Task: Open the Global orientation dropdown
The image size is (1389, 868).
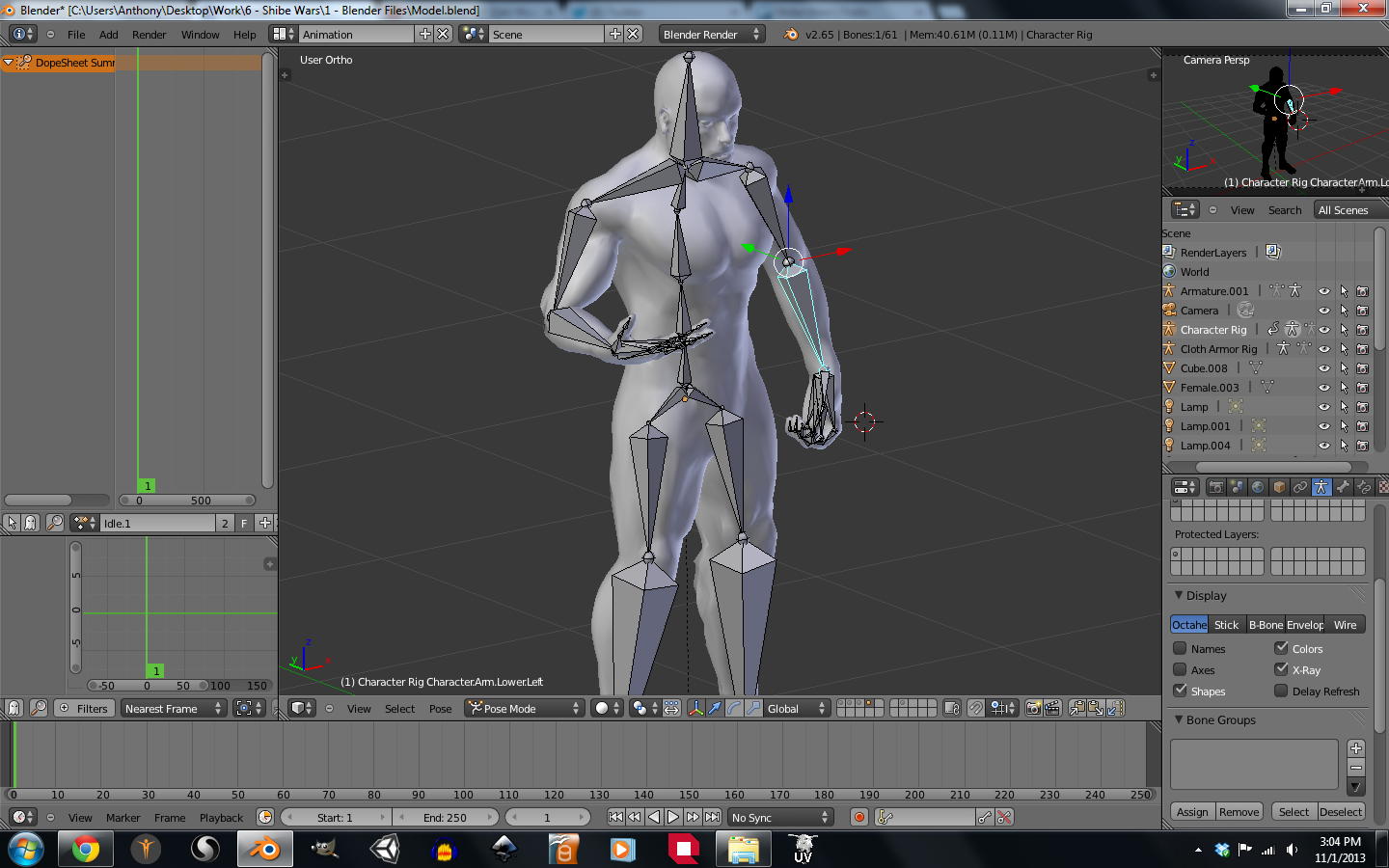Action: click(x=797, y=708)
